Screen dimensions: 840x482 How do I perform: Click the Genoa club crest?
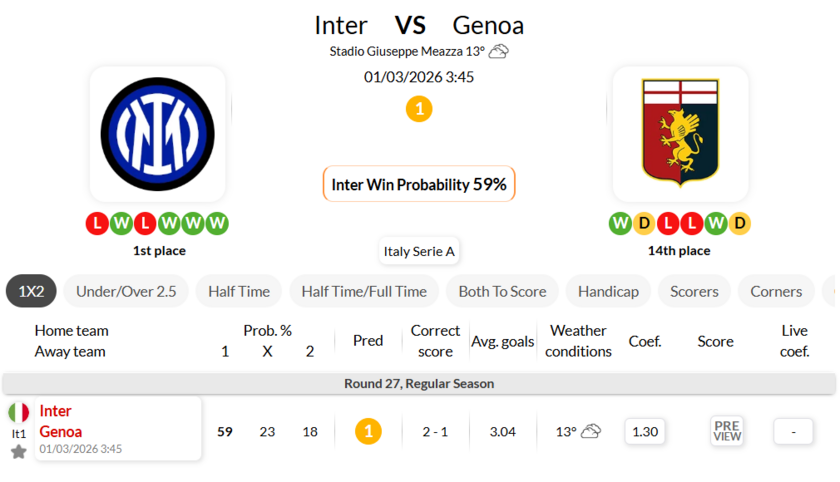click(x=680, y=134)
